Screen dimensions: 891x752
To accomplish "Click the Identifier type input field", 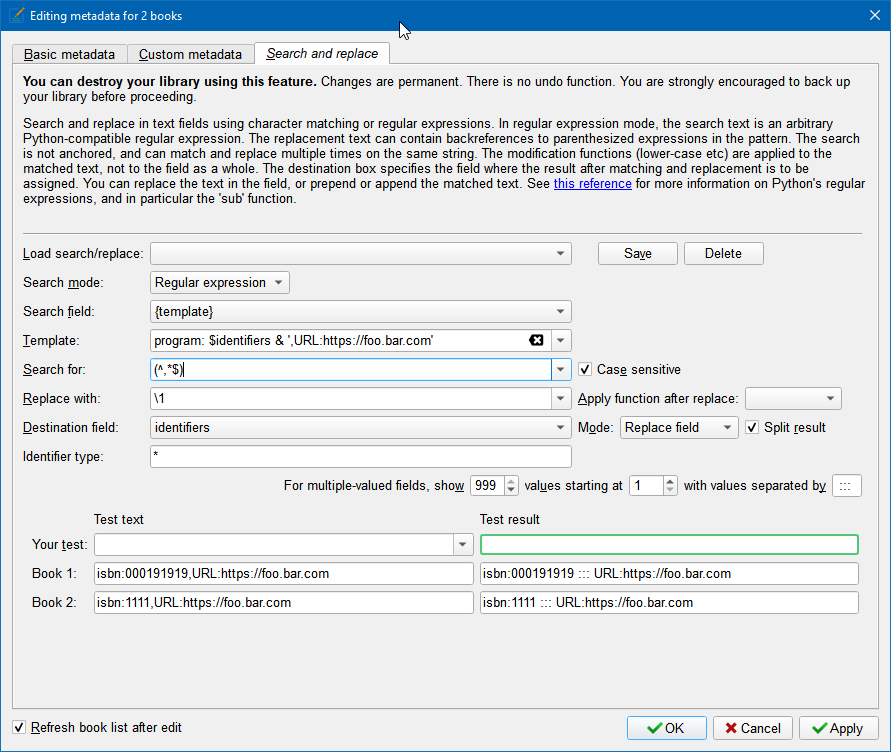I will [x=360, y=456].
